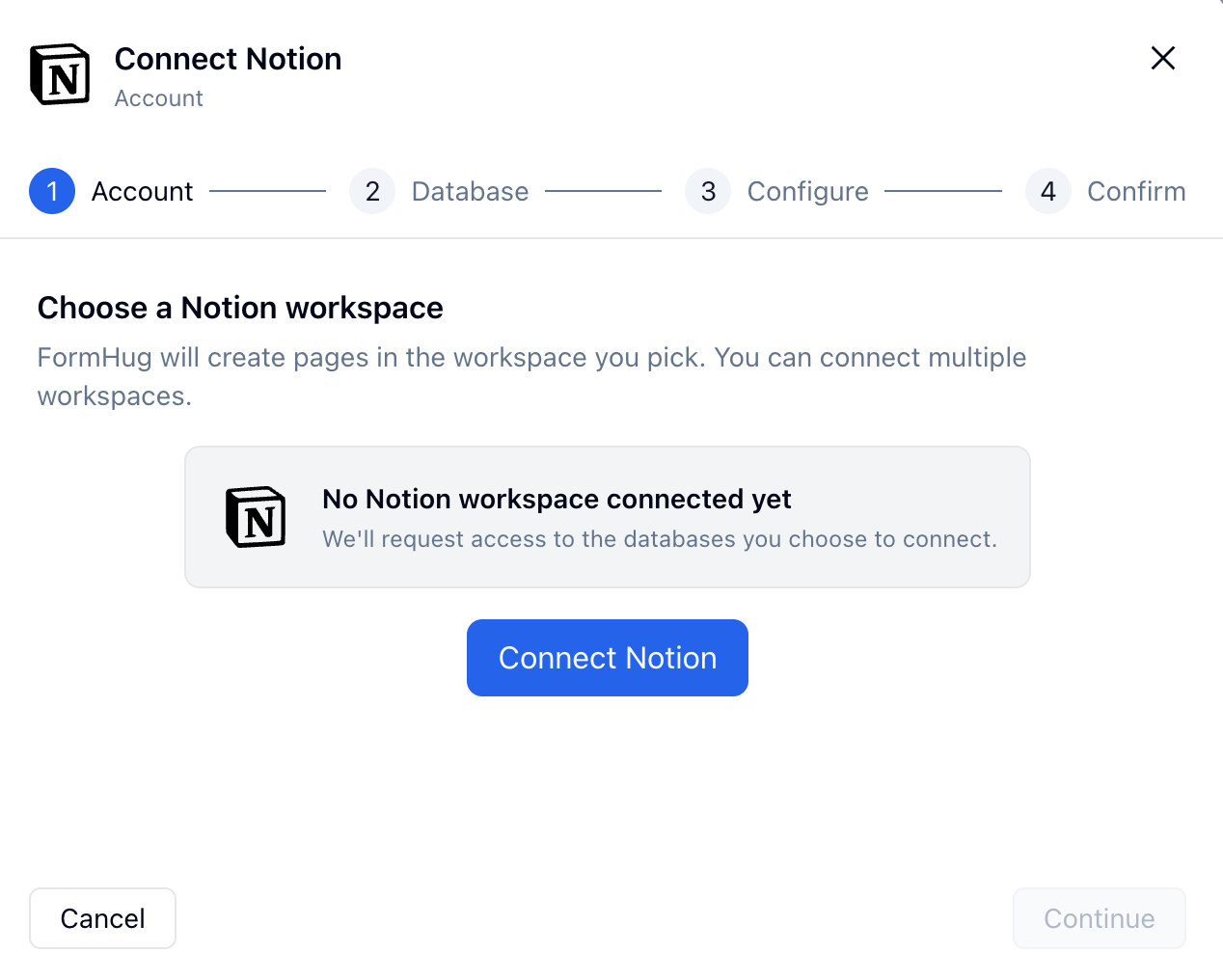Go to step 3 Configure
This screenshot has height=980, width=1223.
pos(776,191)
